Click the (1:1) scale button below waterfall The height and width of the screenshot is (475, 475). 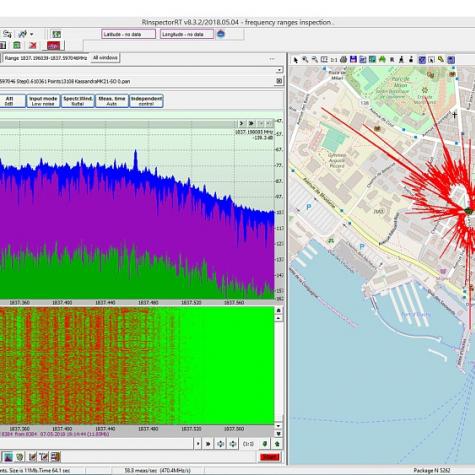click(248, 444)
